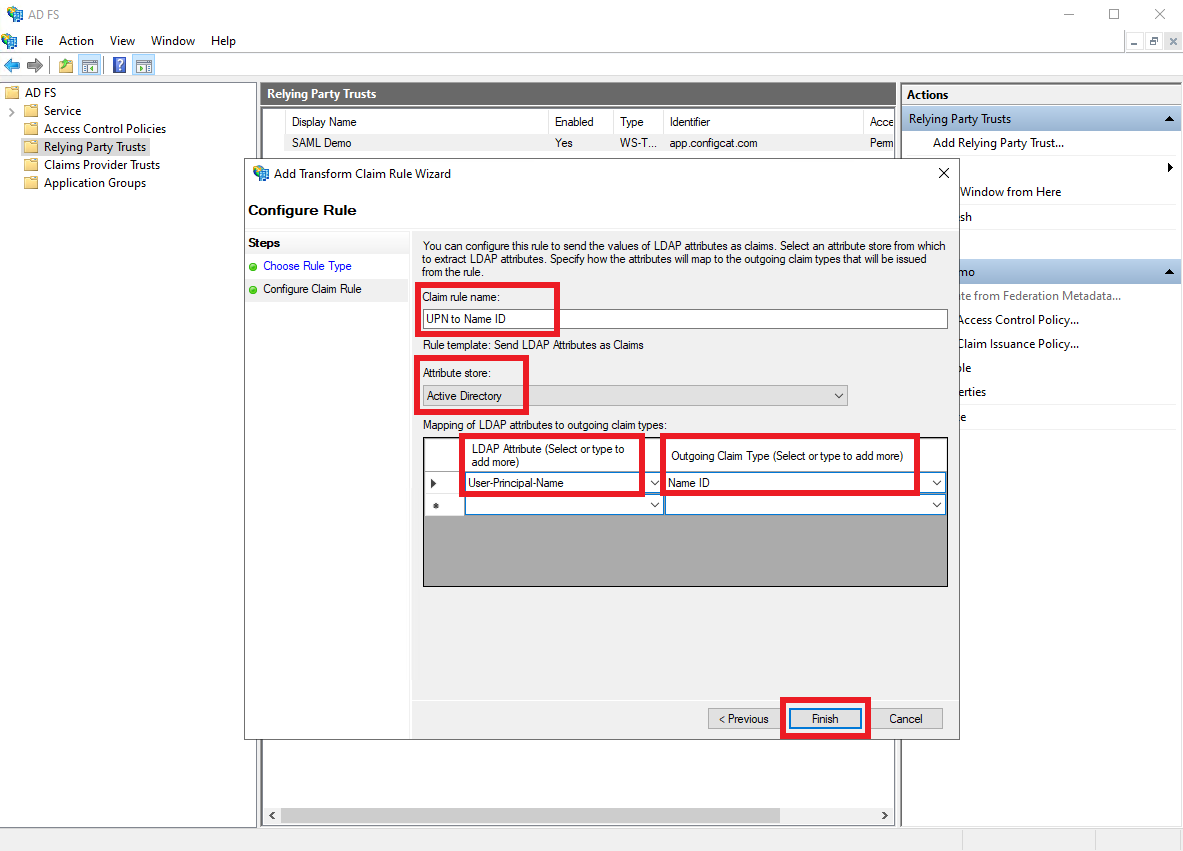1183x851 pixels.
Task: Open the Action menu
Action: tap(76, 41)
